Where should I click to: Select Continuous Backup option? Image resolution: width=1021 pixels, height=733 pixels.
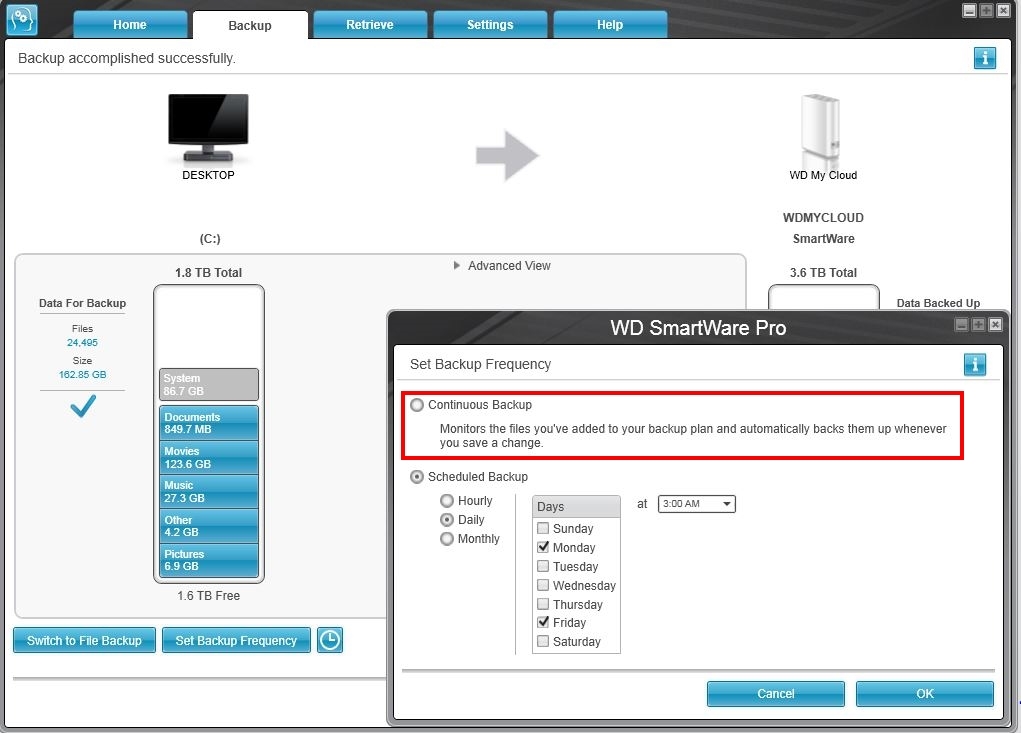(417, 405)
